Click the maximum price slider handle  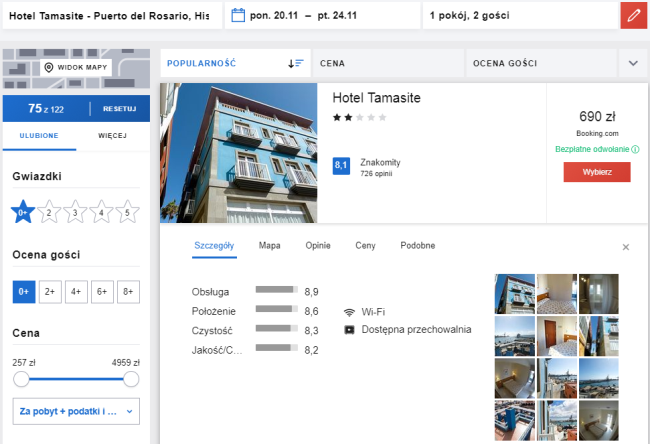click(x=131, y=379)
